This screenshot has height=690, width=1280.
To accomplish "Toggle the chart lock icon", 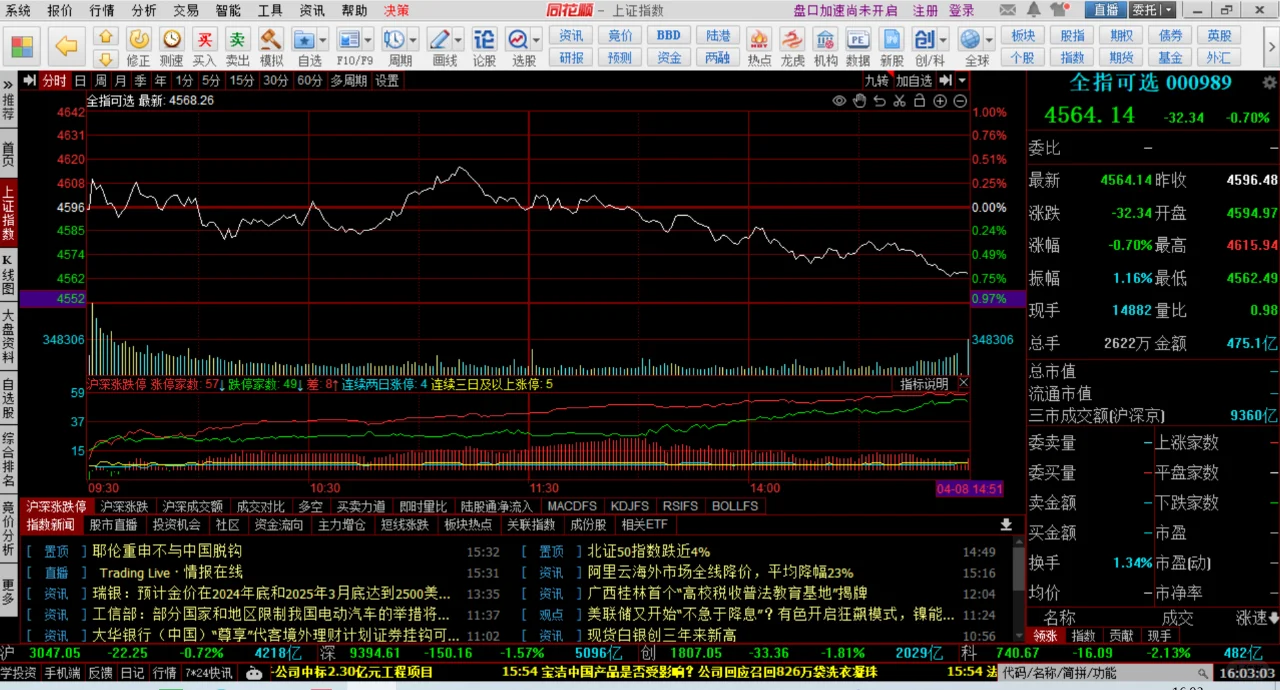I will 919,101.
